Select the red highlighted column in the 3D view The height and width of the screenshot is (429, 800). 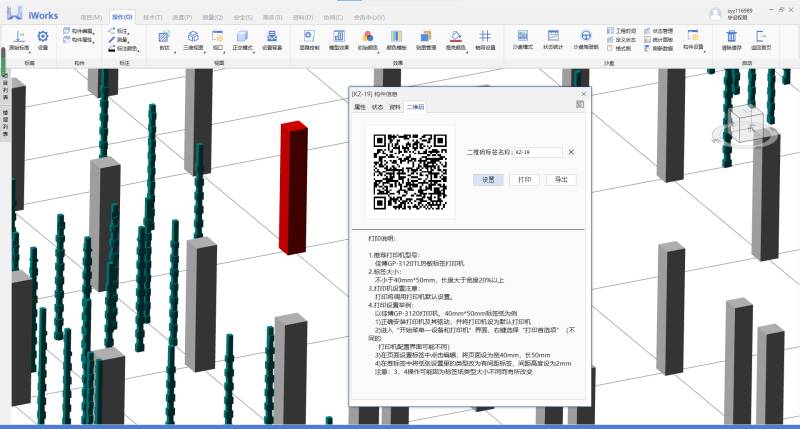[x=294, y=188]
